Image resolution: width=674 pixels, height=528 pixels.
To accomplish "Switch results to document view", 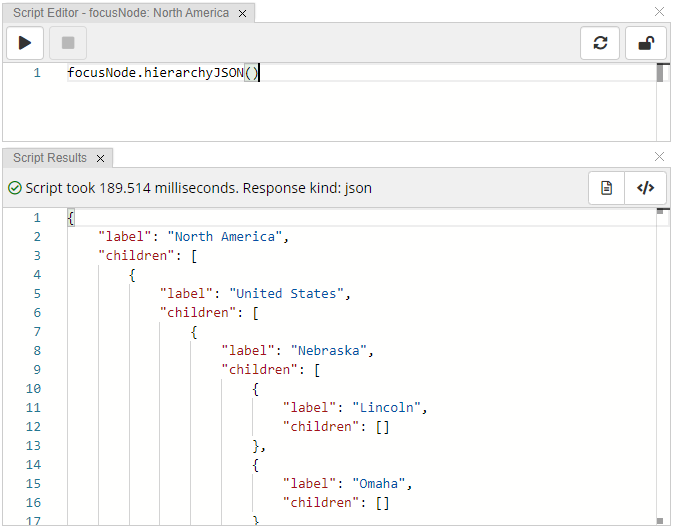I will (x=606, y=188).
